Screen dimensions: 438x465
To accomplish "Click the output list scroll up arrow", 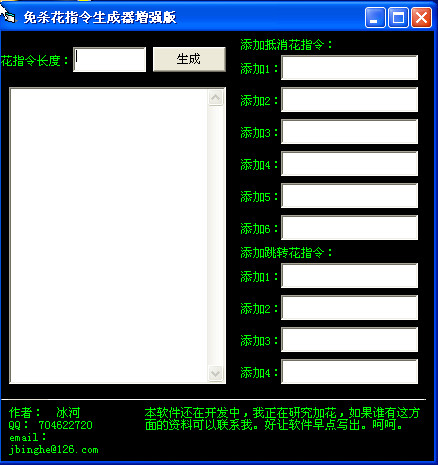I will [215, 98].
